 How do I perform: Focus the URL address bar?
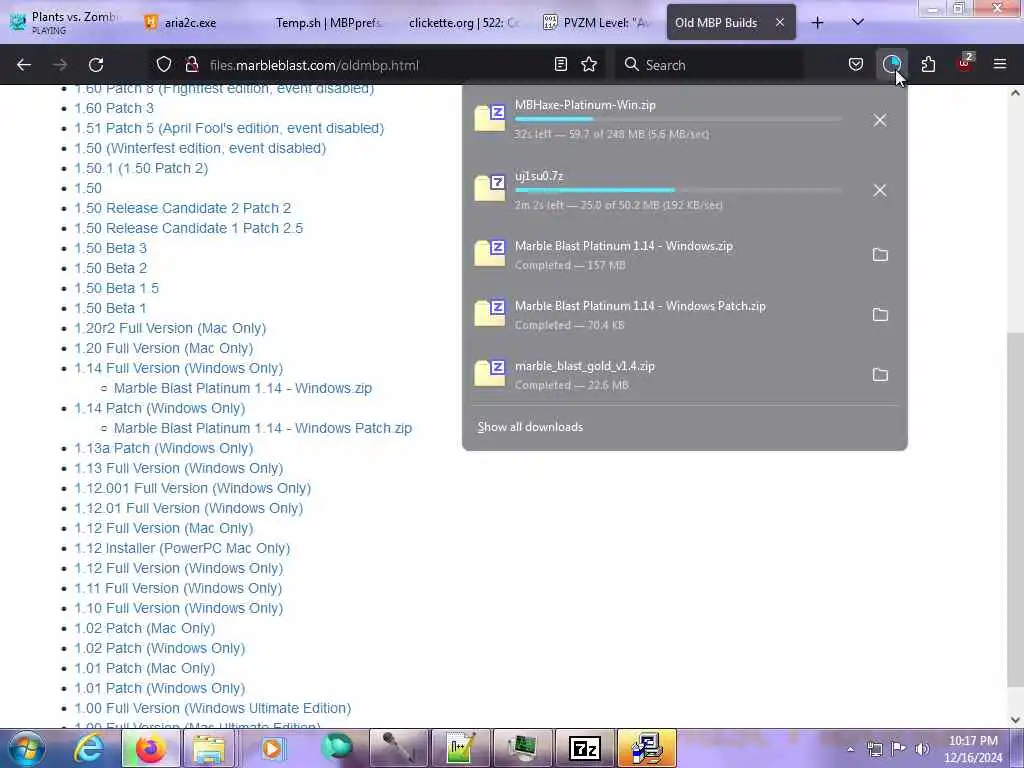click(x=379, y=65)
